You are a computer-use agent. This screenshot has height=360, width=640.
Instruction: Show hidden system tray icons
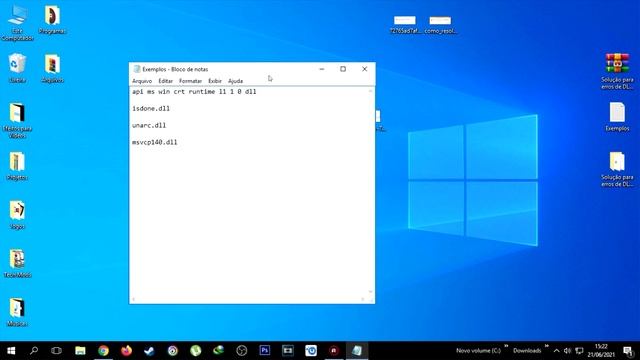pyautogui.click(x=556, y=351)
